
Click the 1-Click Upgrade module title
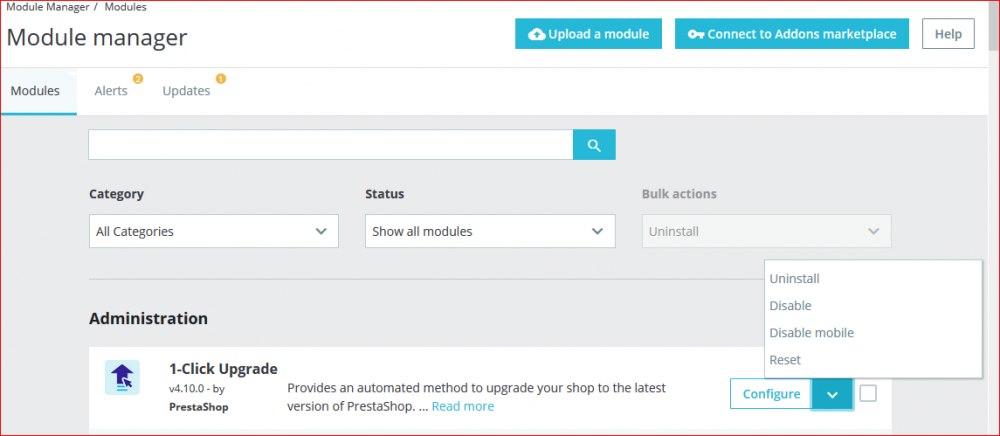pyautogui.click(x=223, y=369)
